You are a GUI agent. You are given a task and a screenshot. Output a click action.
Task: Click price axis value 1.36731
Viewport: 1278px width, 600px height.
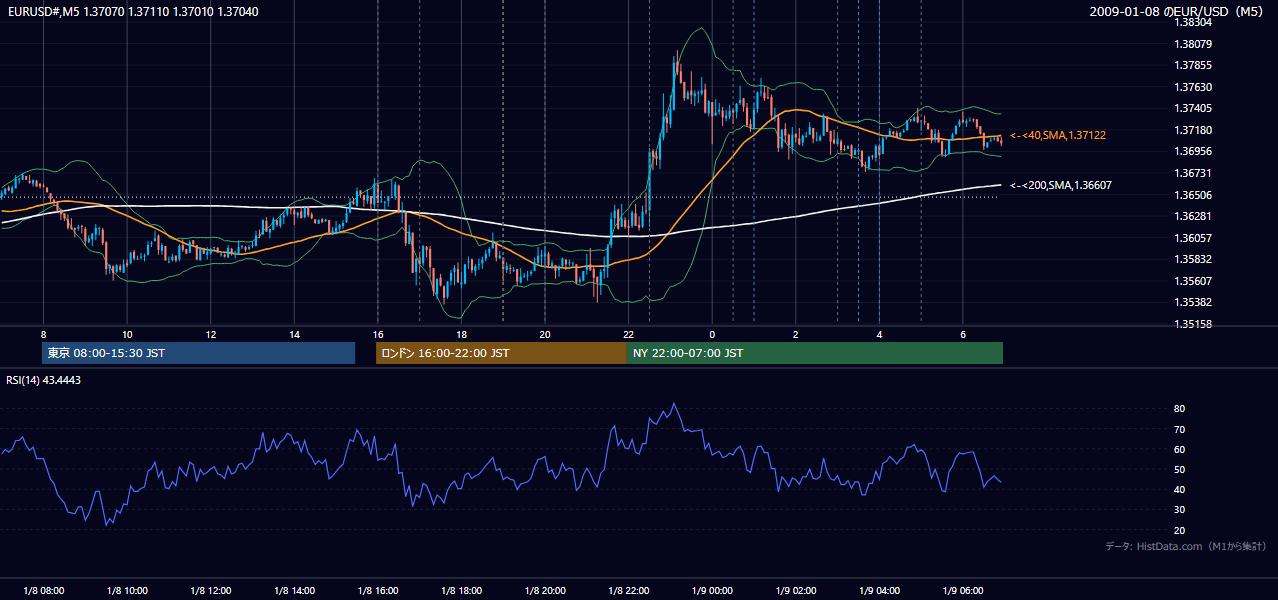(1193, 174)
